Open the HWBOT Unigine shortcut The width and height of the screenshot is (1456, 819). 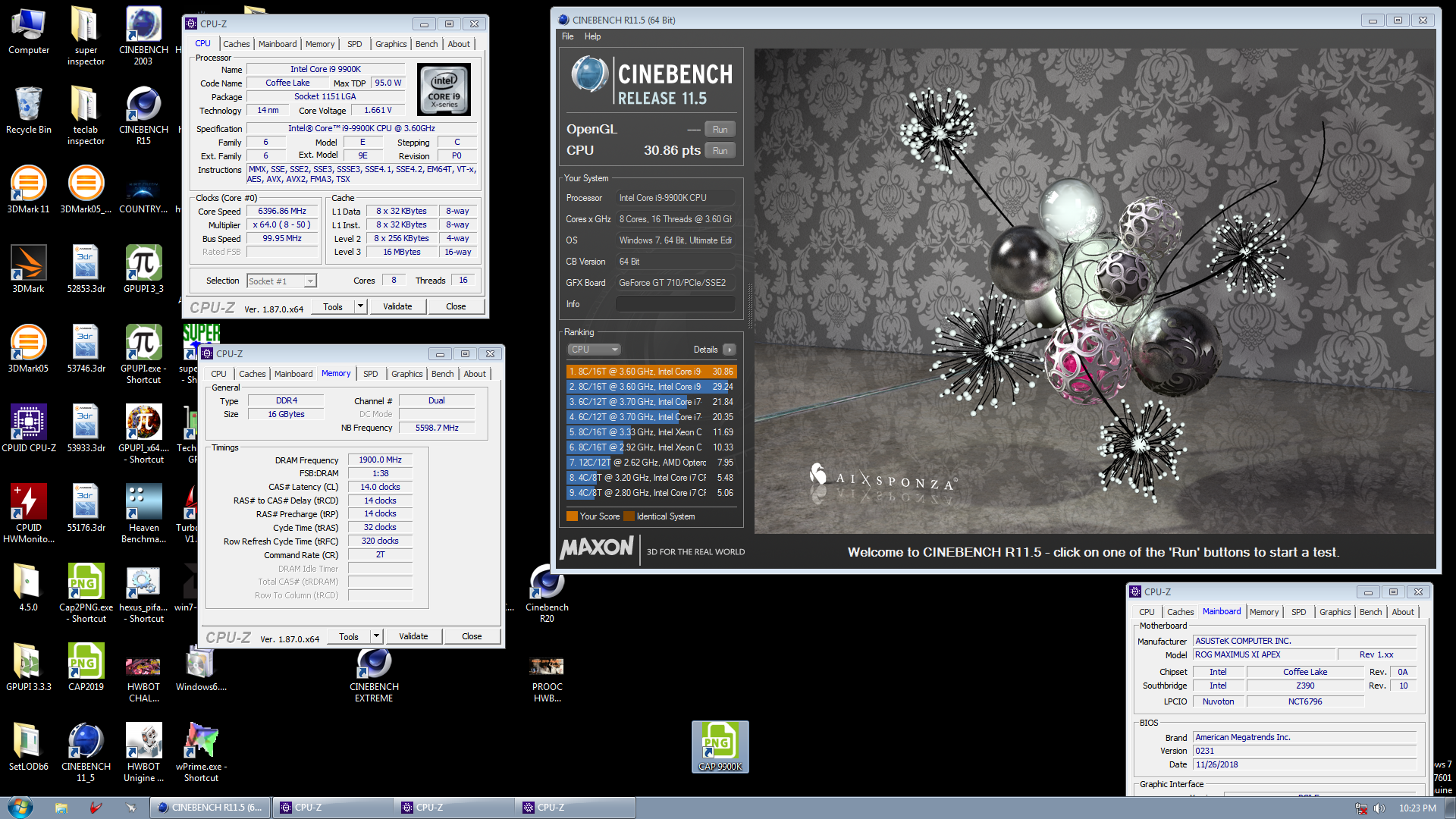(x=143, y=752)
